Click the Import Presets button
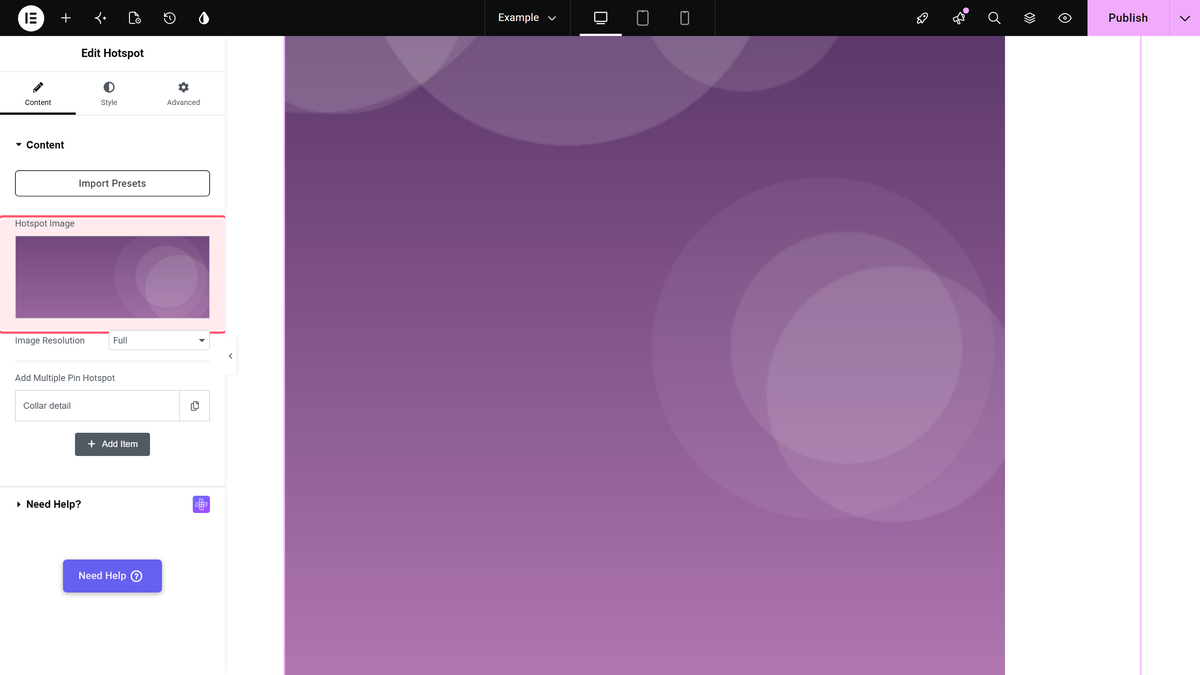 [x=112, y=184]
